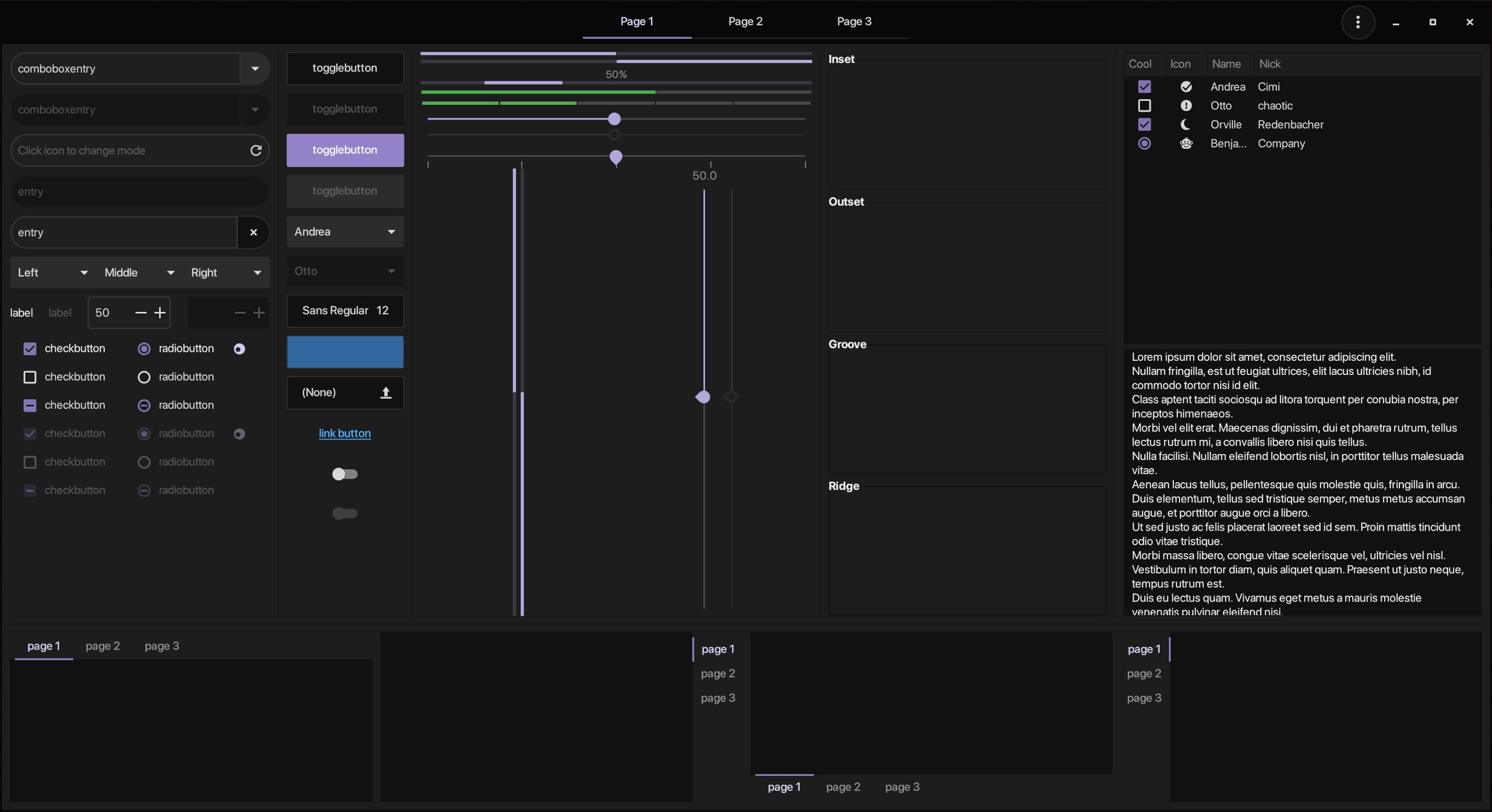Viewport: 1492px width, 812px height.
Task: Click the checkmark icon in Andrea's row
Action: tap(1186, 87)
